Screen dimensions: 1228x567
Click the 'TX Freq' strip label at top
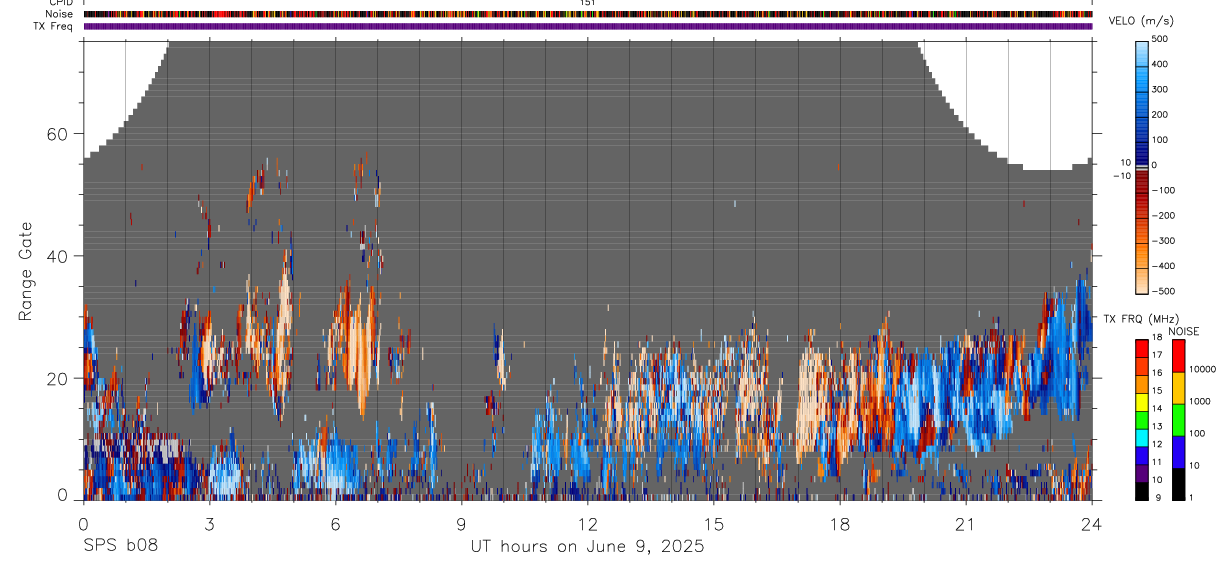54,26
